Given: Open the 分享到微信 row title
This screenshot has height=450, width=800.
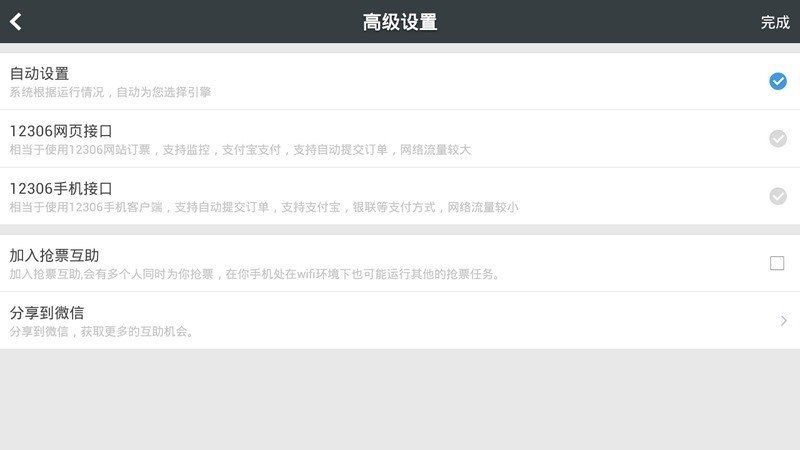Looking at the screenshot, I should (46, 313).
